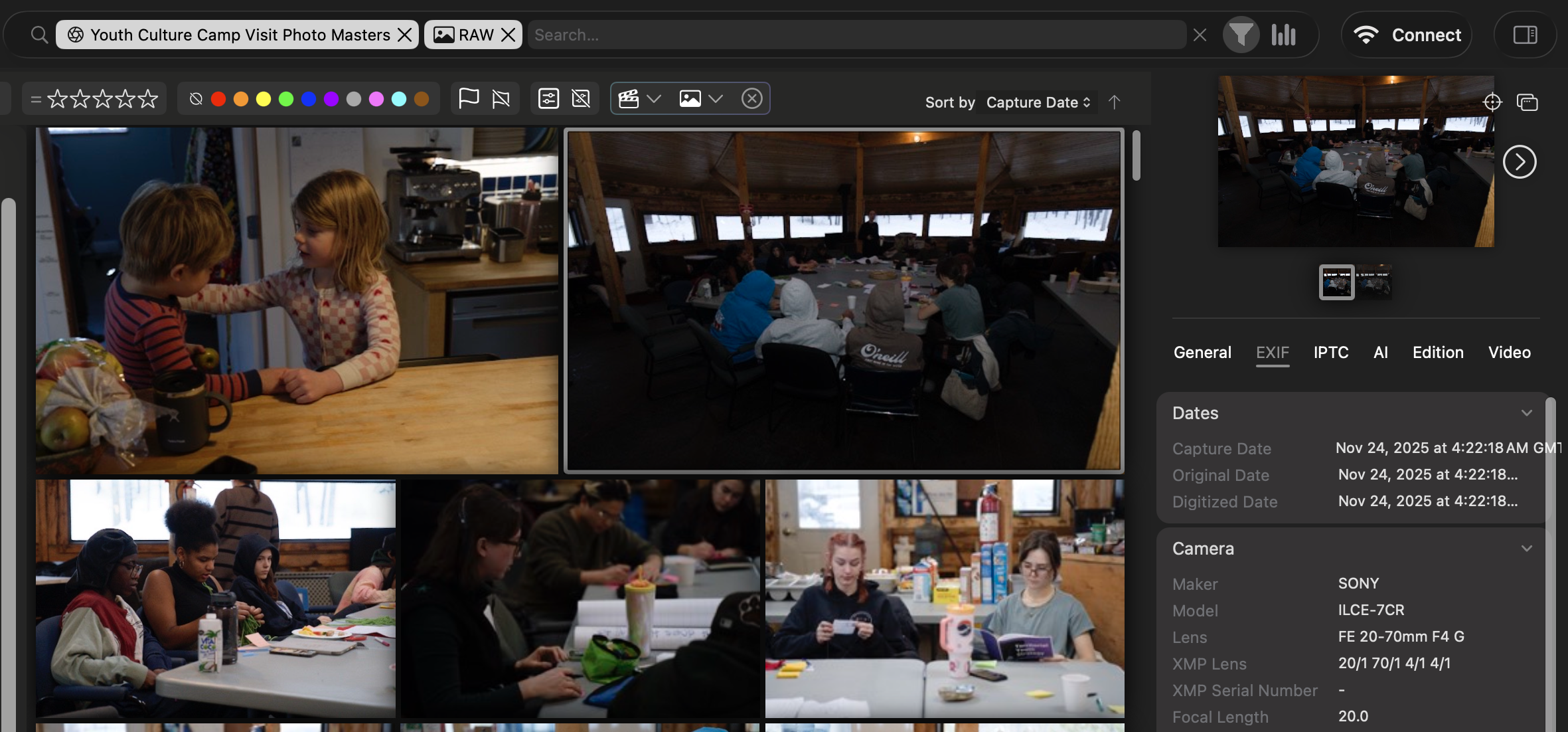Open the General metadata tab
The height and width of the screenshot is (732, 1568).
[1202, 353]
